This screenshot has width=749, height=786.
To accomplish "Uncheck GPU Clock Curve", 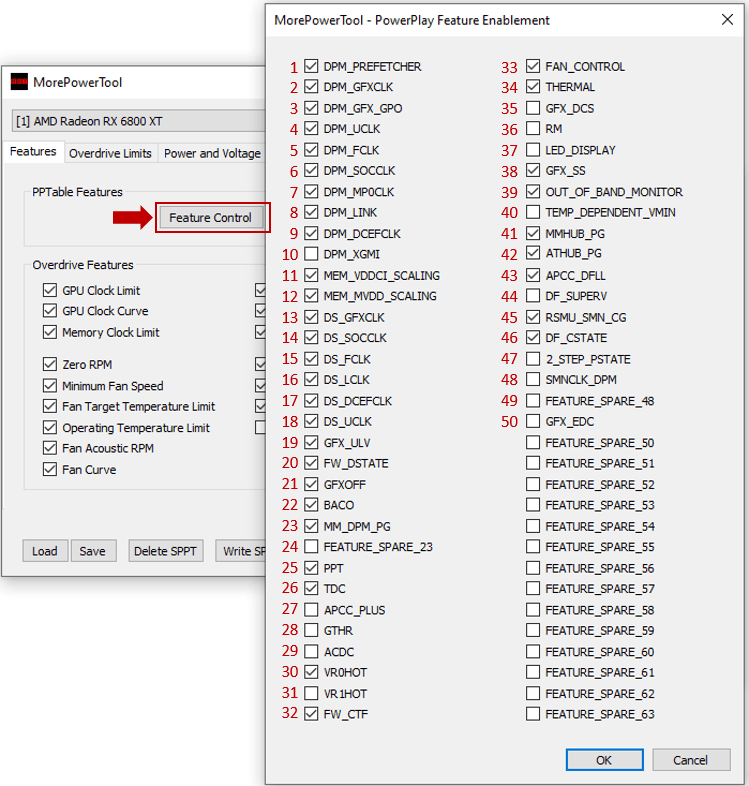I will click(x=50, y=311).
